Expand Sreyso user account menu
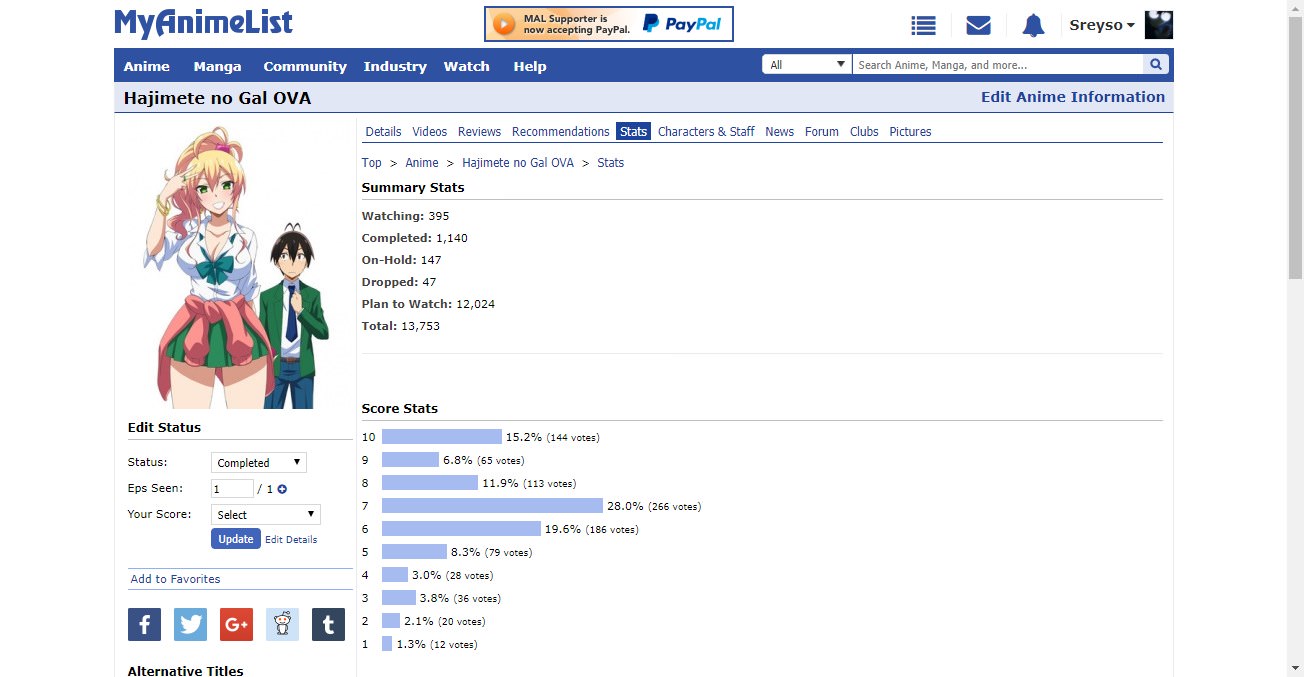1304x677 pixels. pos(1102,25)
